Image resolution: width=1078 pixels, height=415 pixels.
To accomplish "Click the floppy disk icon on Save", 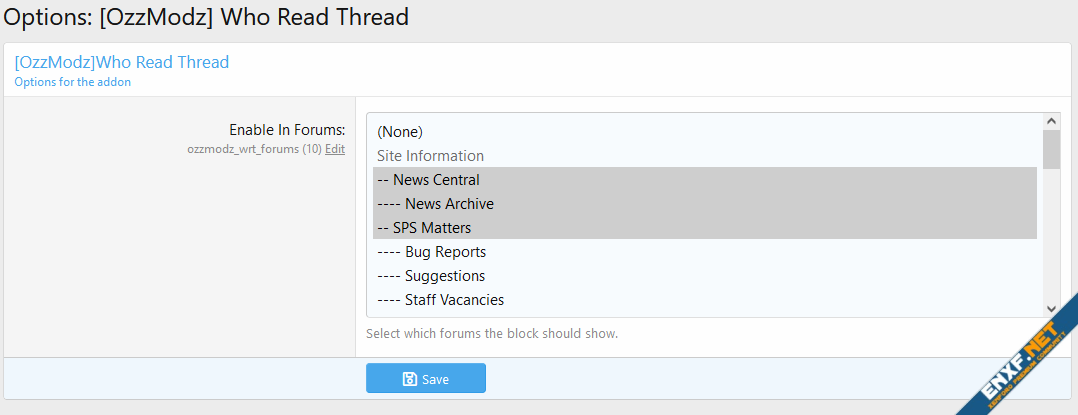I will pos(409,379).
